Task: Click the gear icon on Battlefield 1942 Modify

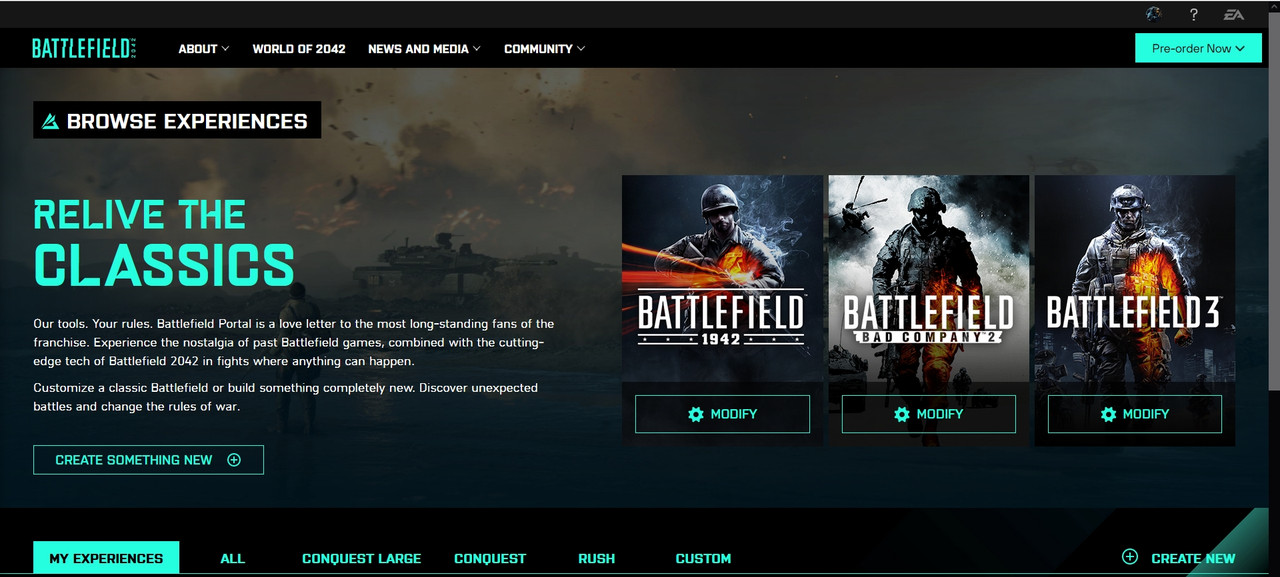Action: click(x=696, y=414)
